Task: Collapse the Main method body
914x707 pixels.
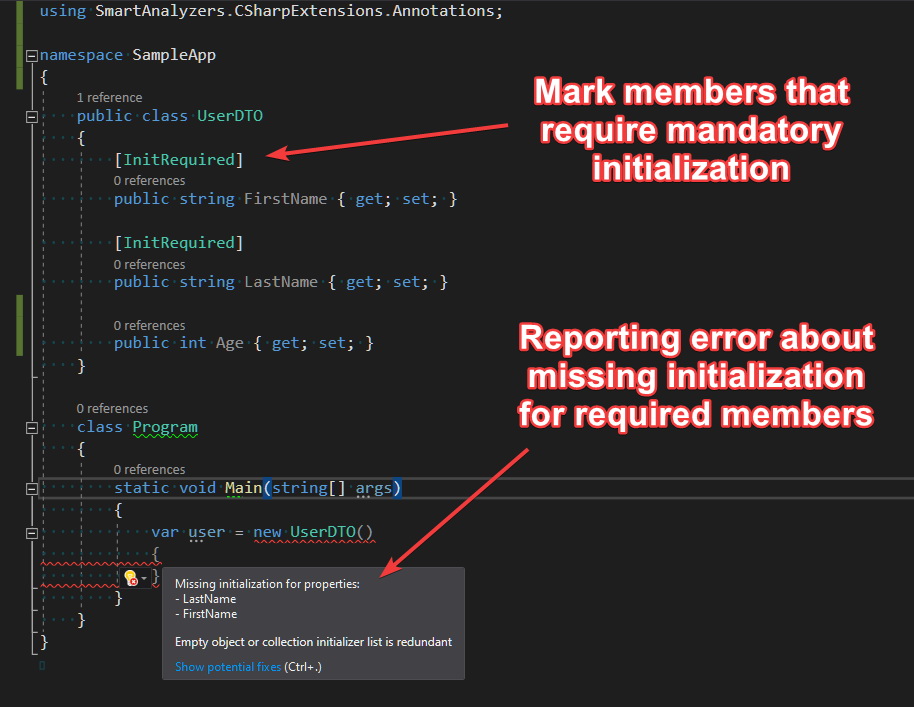Action: click(31, 488)
